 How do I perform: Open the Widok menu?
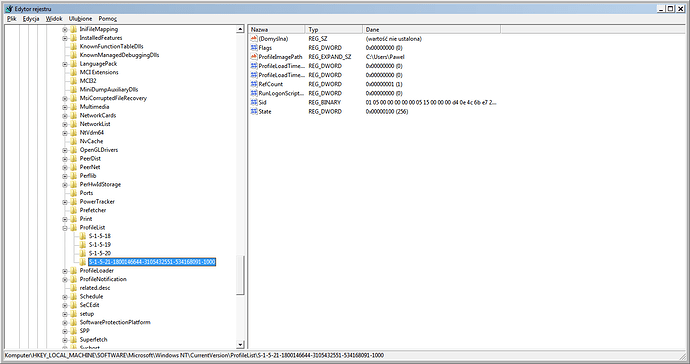(x=54, y=19)
